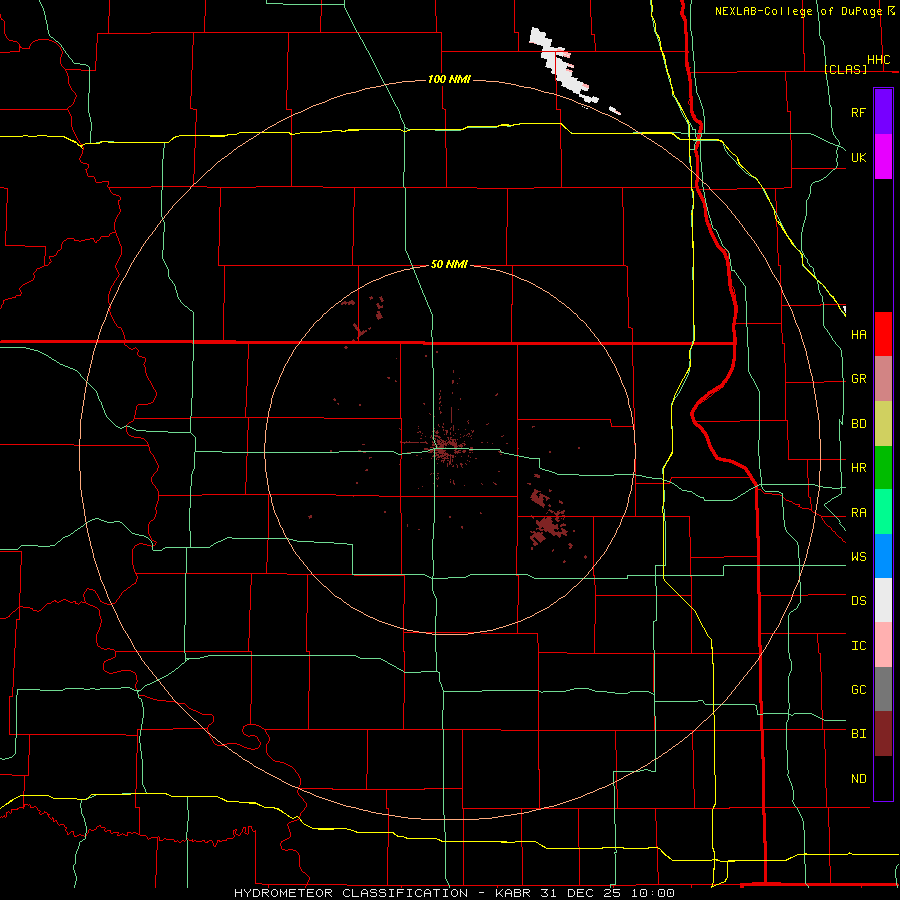Click the BD legend label
Viewport: 900px width, 900px height.
858,424
